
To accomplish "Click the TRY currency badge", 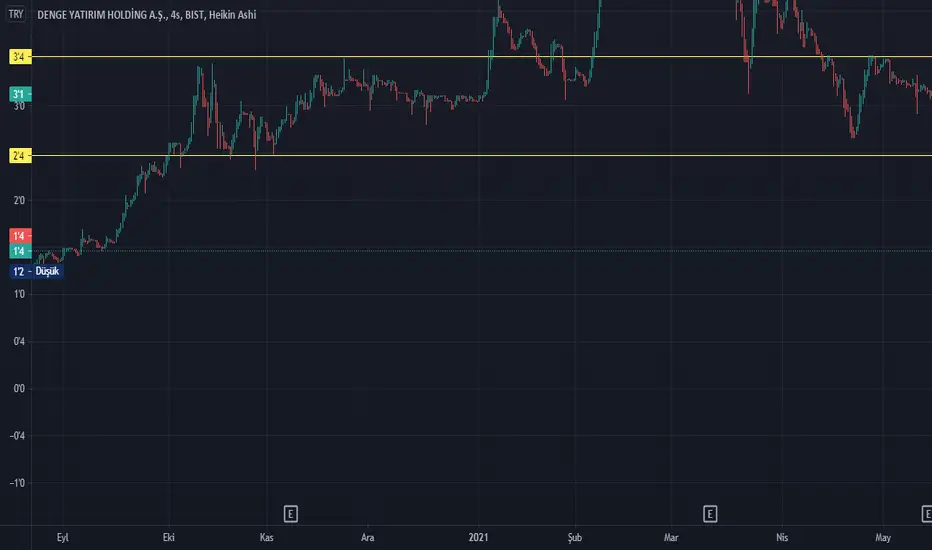I will click(16, 14).
